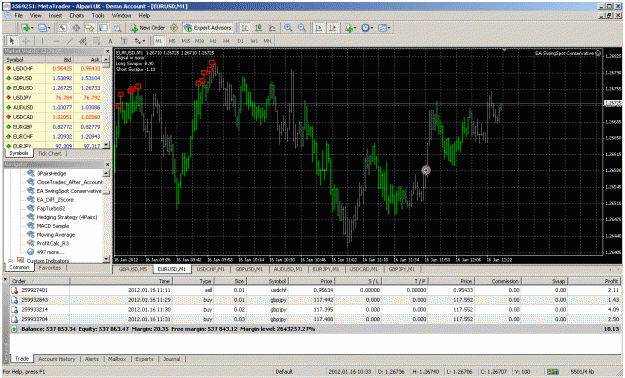625x378 pixels.
Task: Select the Fibonacci Retracement tool
Action: [96, 41]
